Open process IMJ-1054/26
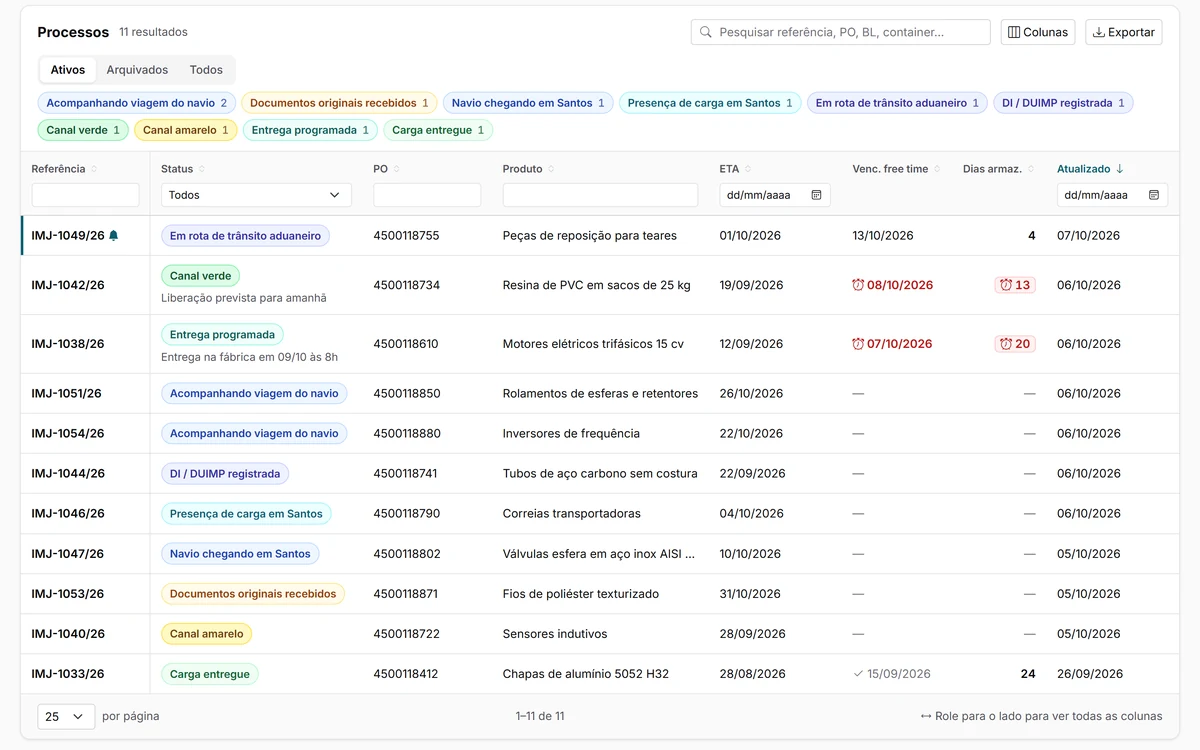 (x=68, y=434)
